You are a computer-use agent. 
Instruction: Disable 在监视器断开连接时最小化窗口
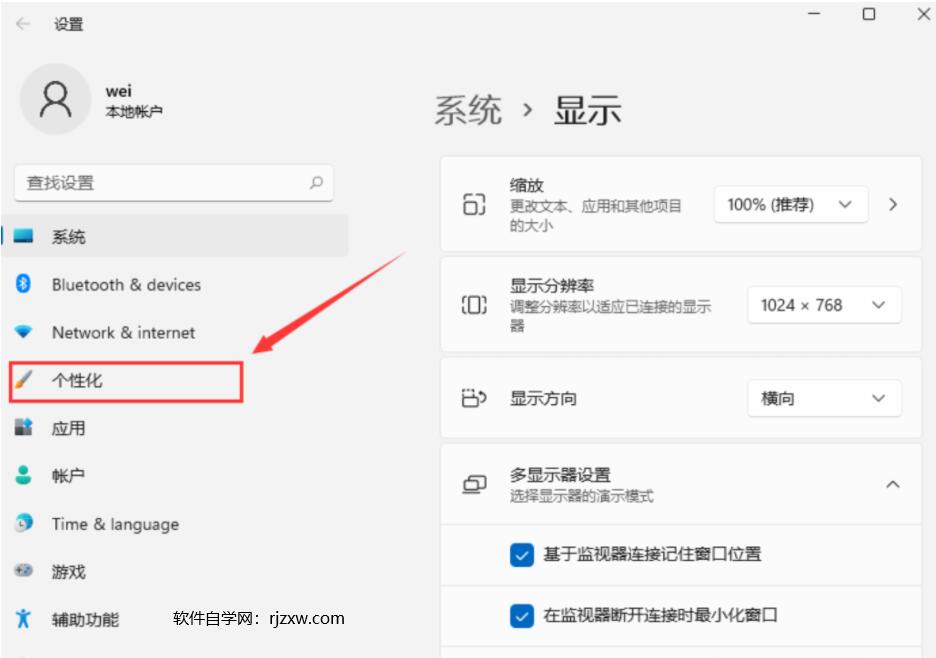521,616
